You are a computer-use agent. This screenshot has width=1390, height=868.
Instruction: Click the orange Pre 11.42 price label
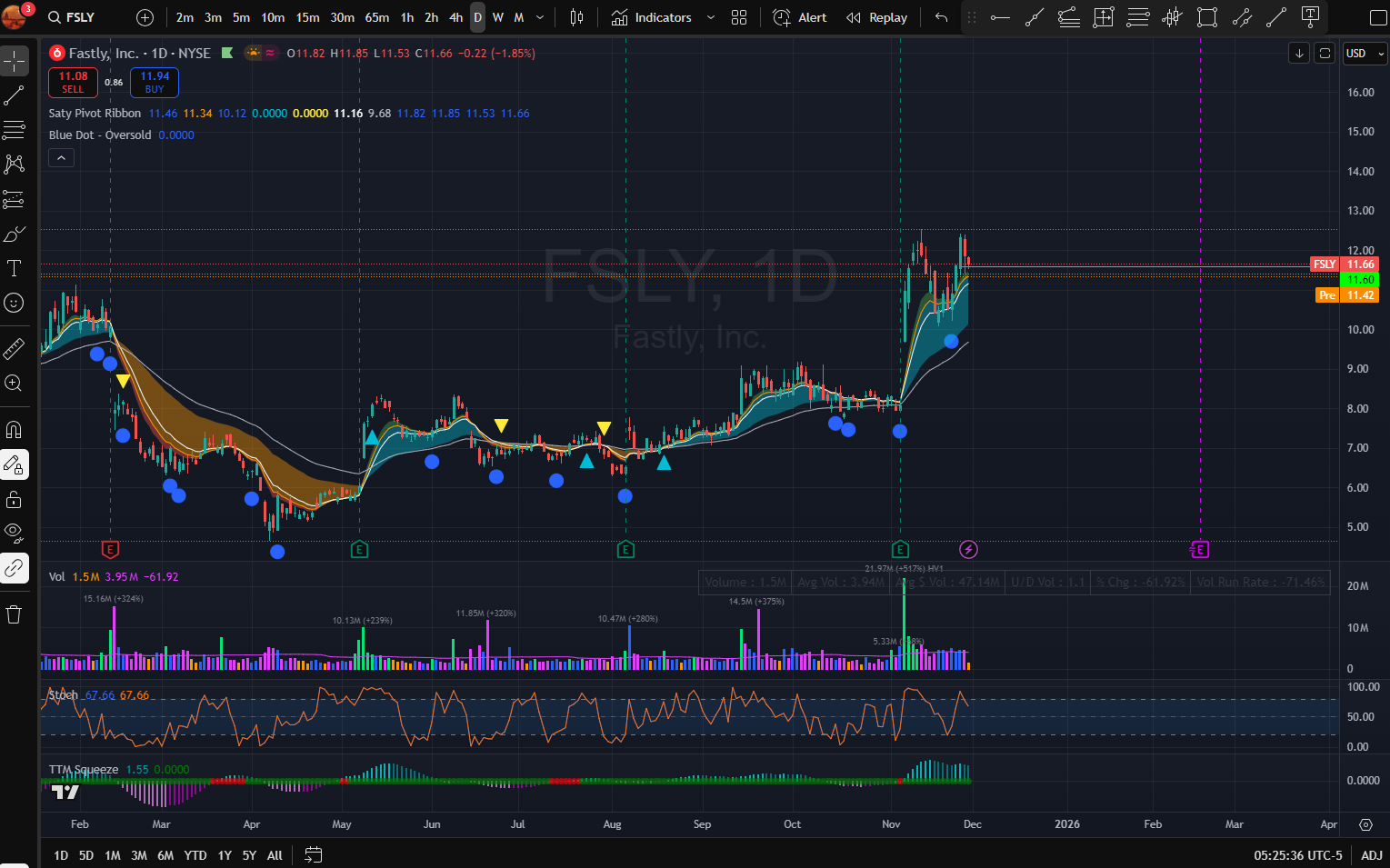(1347, 295)
